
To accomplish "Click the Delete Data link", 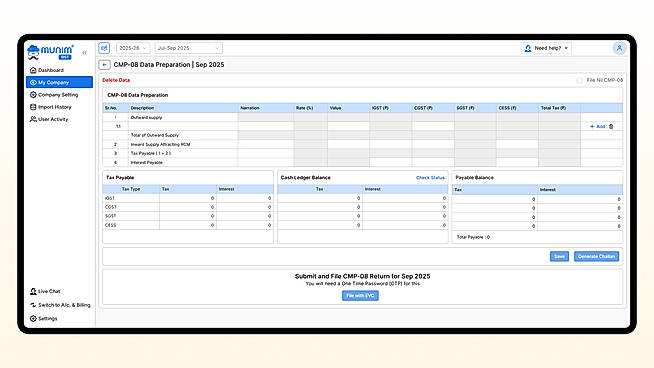I will (x=116, y=80).
